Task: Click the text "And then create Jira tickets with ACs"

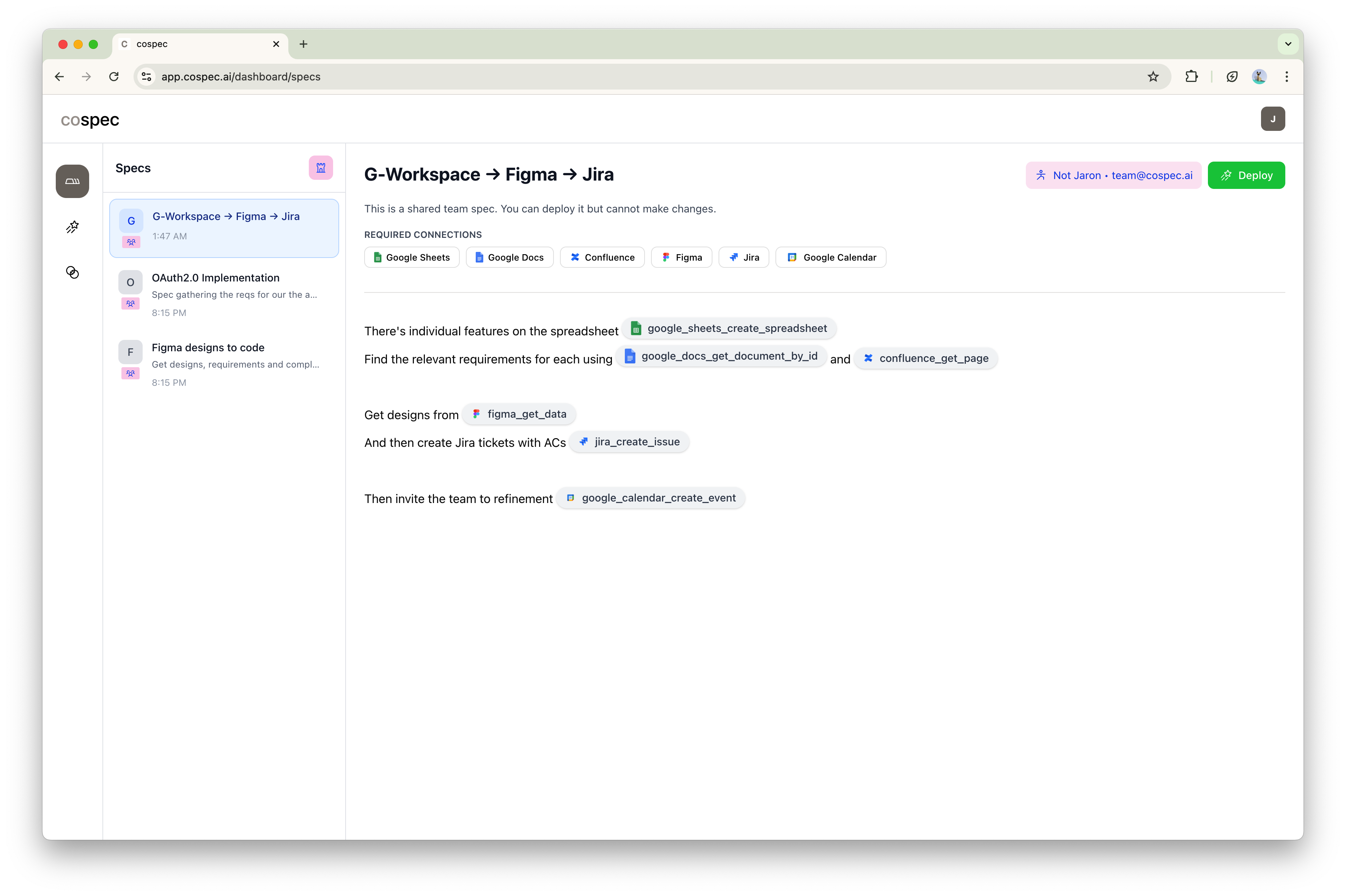Action: [x=464, y=443]
